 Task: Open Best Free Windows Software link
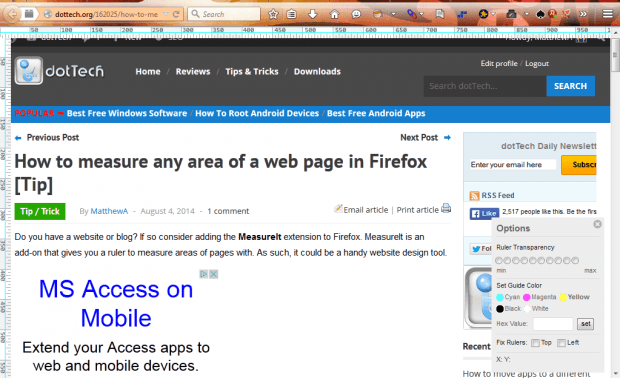pos(127,113)
